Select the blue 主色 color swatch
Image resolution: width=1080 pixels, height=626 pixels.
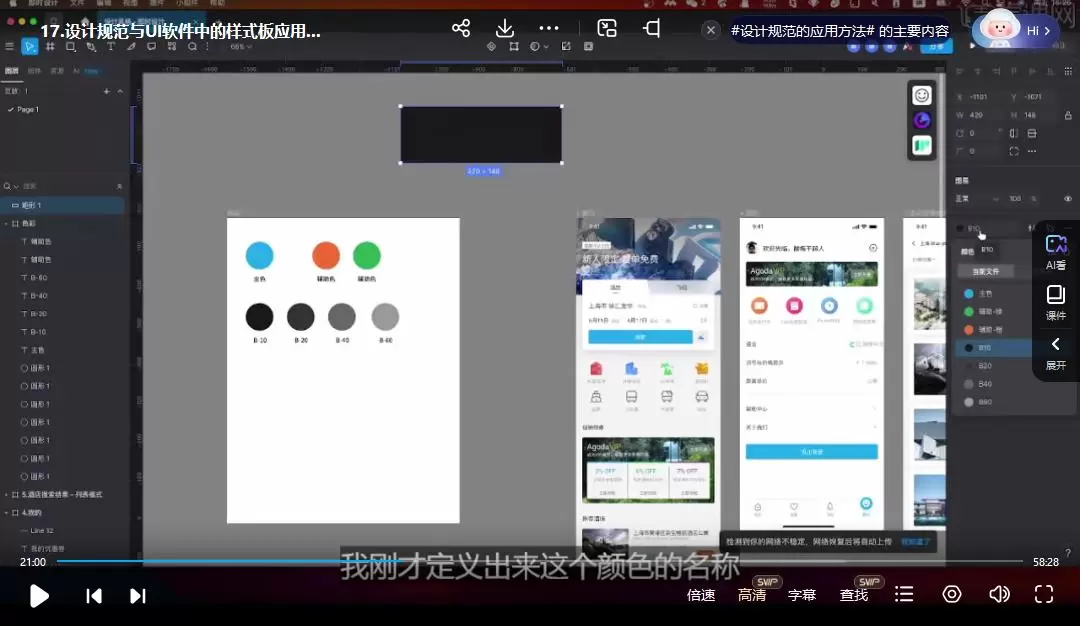point(969,293)
